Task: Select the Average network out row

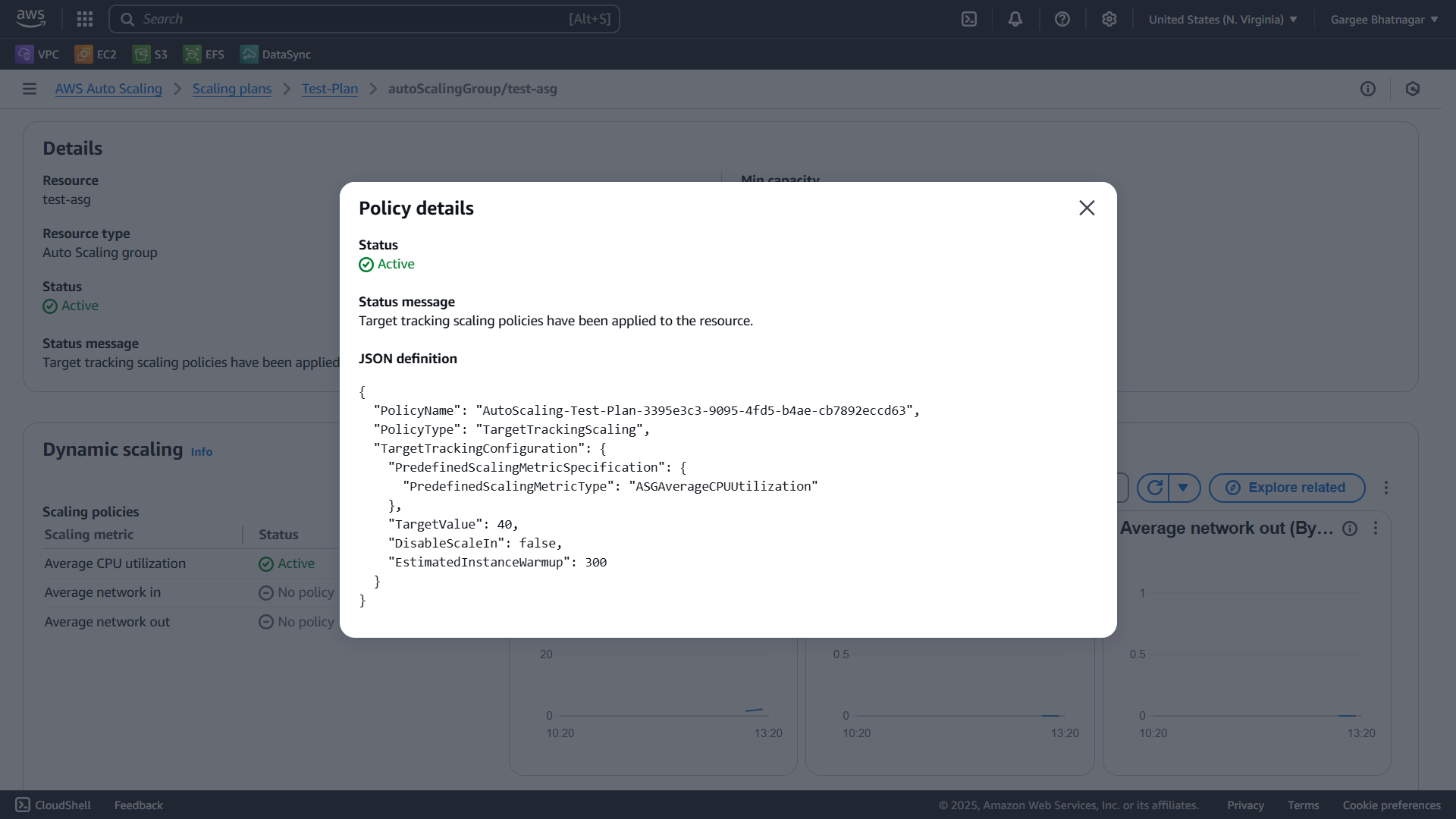Action: pyautogui.click(x=107, y=622)
